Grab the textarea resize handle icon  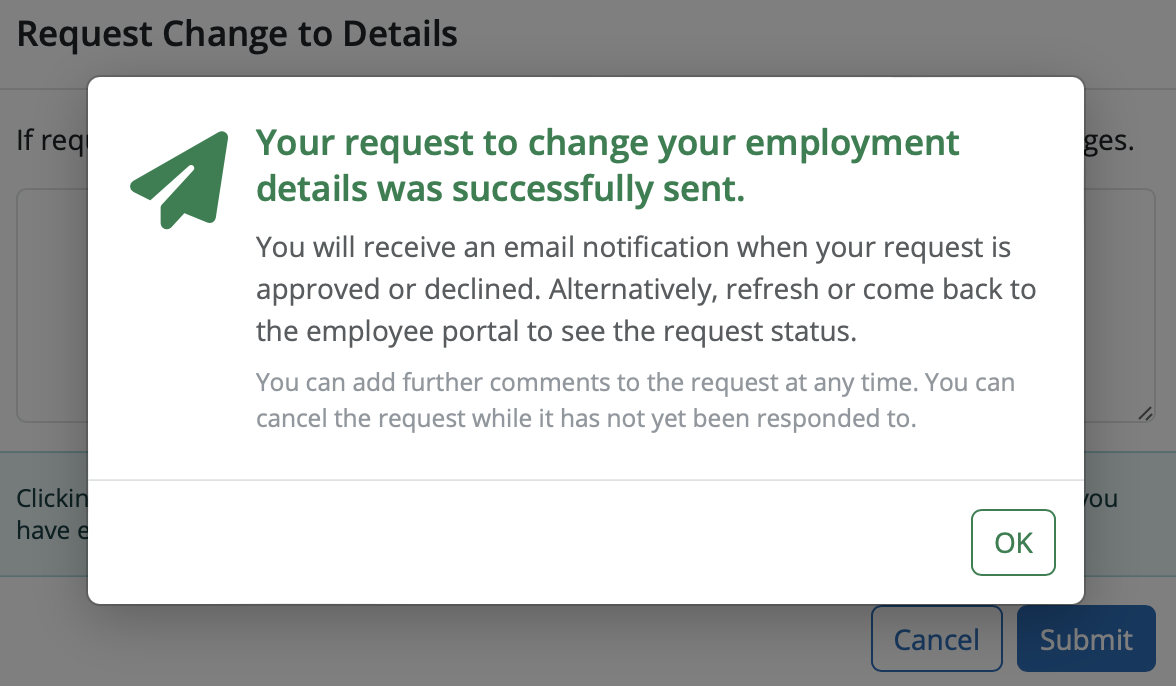[1144, 413]
